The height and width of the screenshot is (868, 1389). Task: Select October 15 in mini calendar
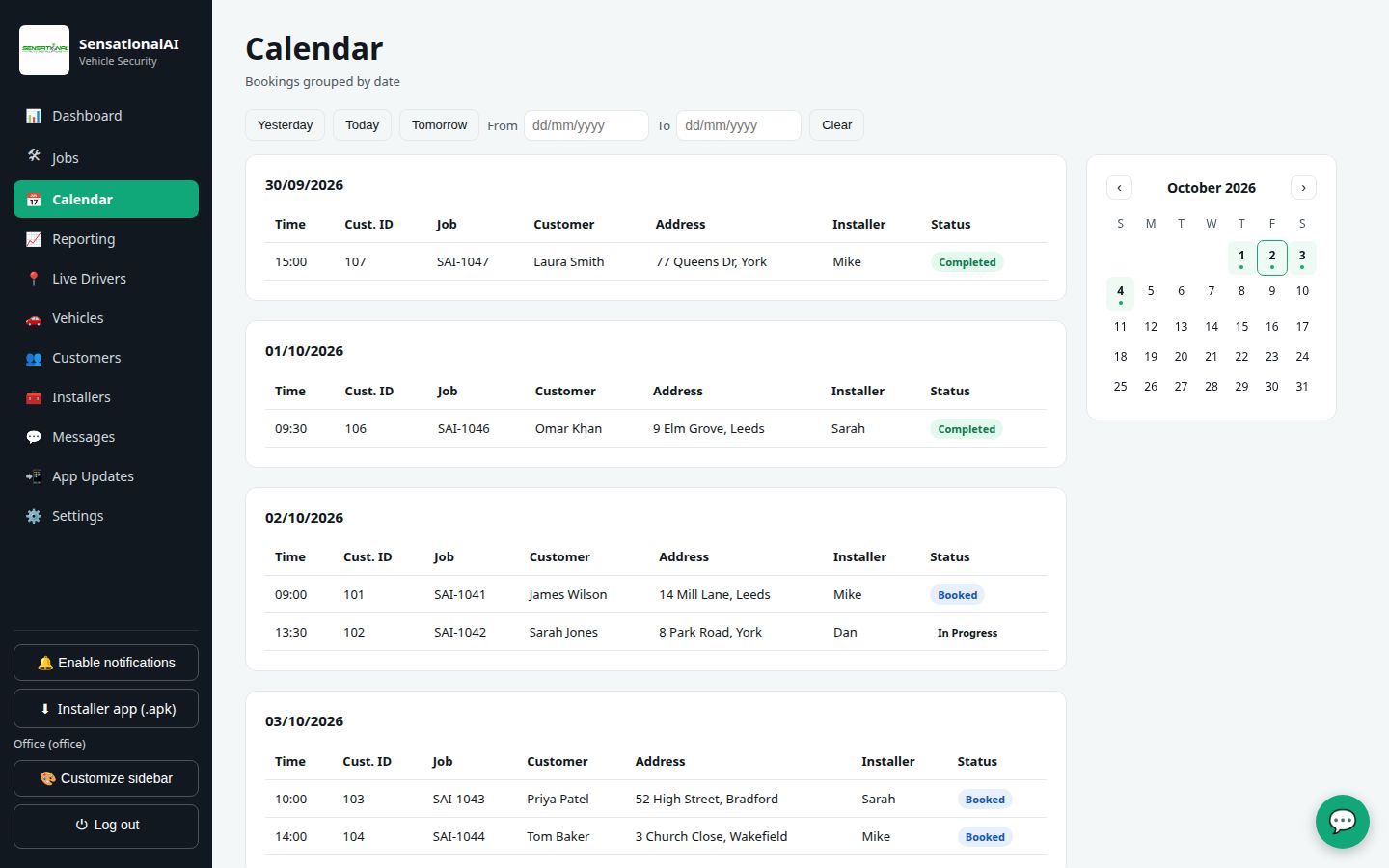[1241, 327]
